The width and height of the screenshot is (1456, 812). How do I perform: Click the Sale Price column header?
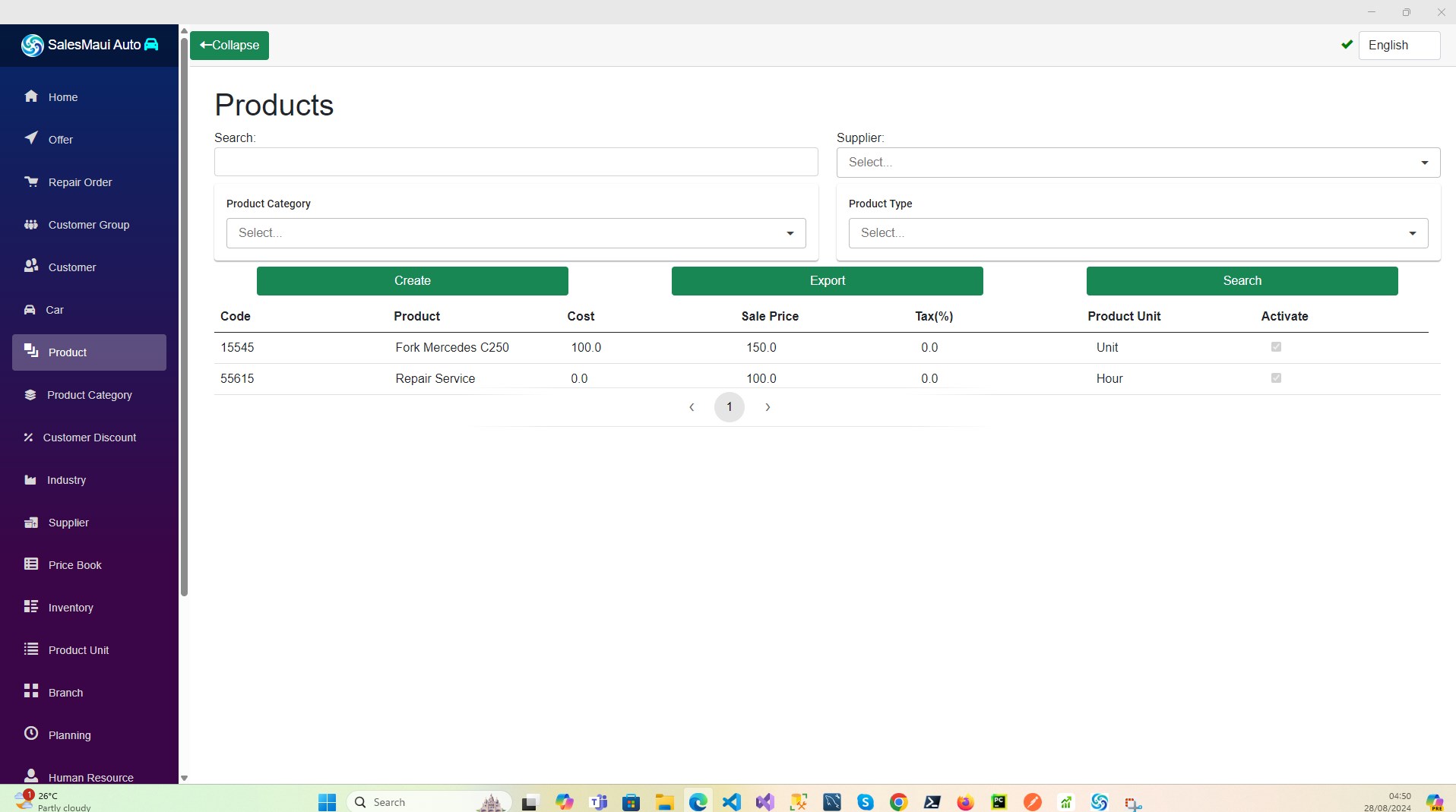[770, 317]
